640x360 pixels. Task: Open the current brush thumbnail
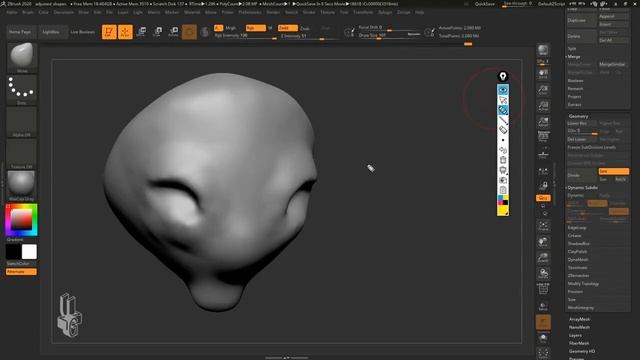click(22, 57)
